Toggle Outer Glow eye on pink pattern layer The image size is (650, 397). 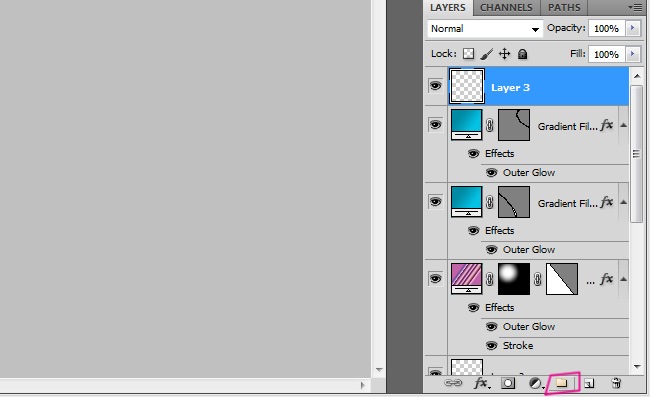pyautogui.click(x=492, y=327)
